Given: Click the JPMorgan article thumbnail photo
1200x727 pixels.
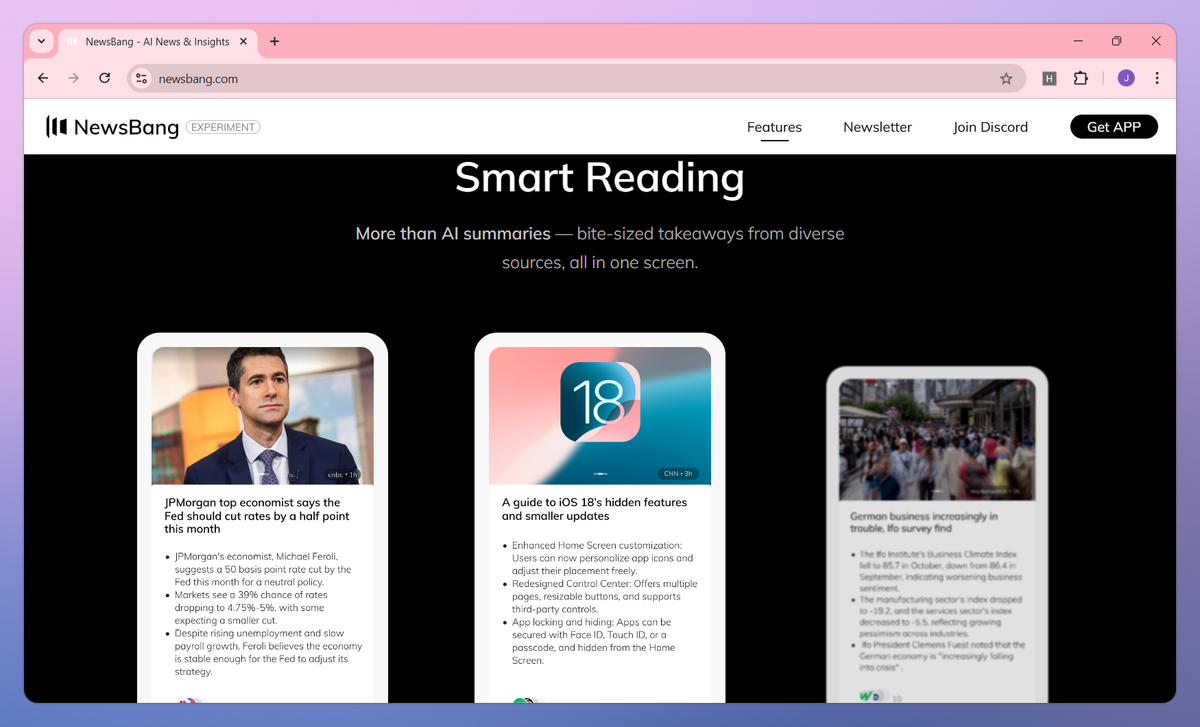Looking at the screenshot, I should 262,416.
